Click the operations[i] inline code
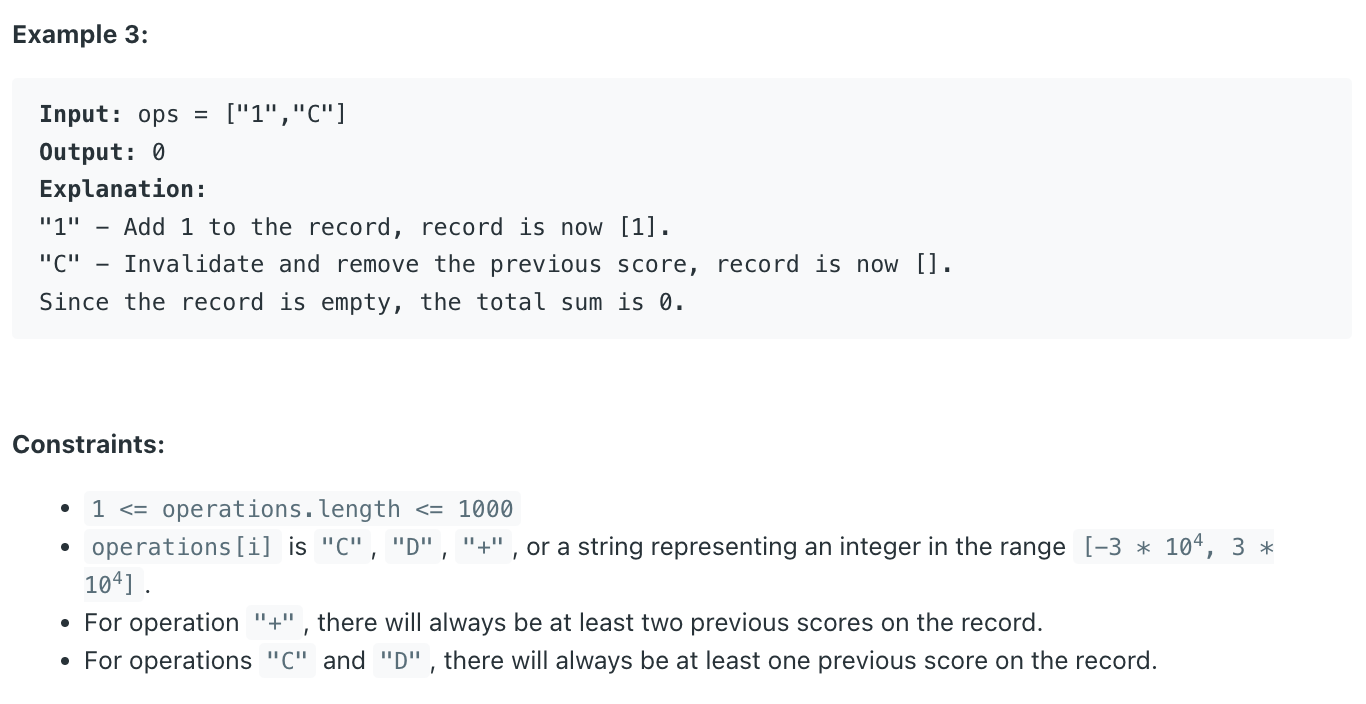The height and width of the screenshot is (704, 1366). [x=181, y=547]
